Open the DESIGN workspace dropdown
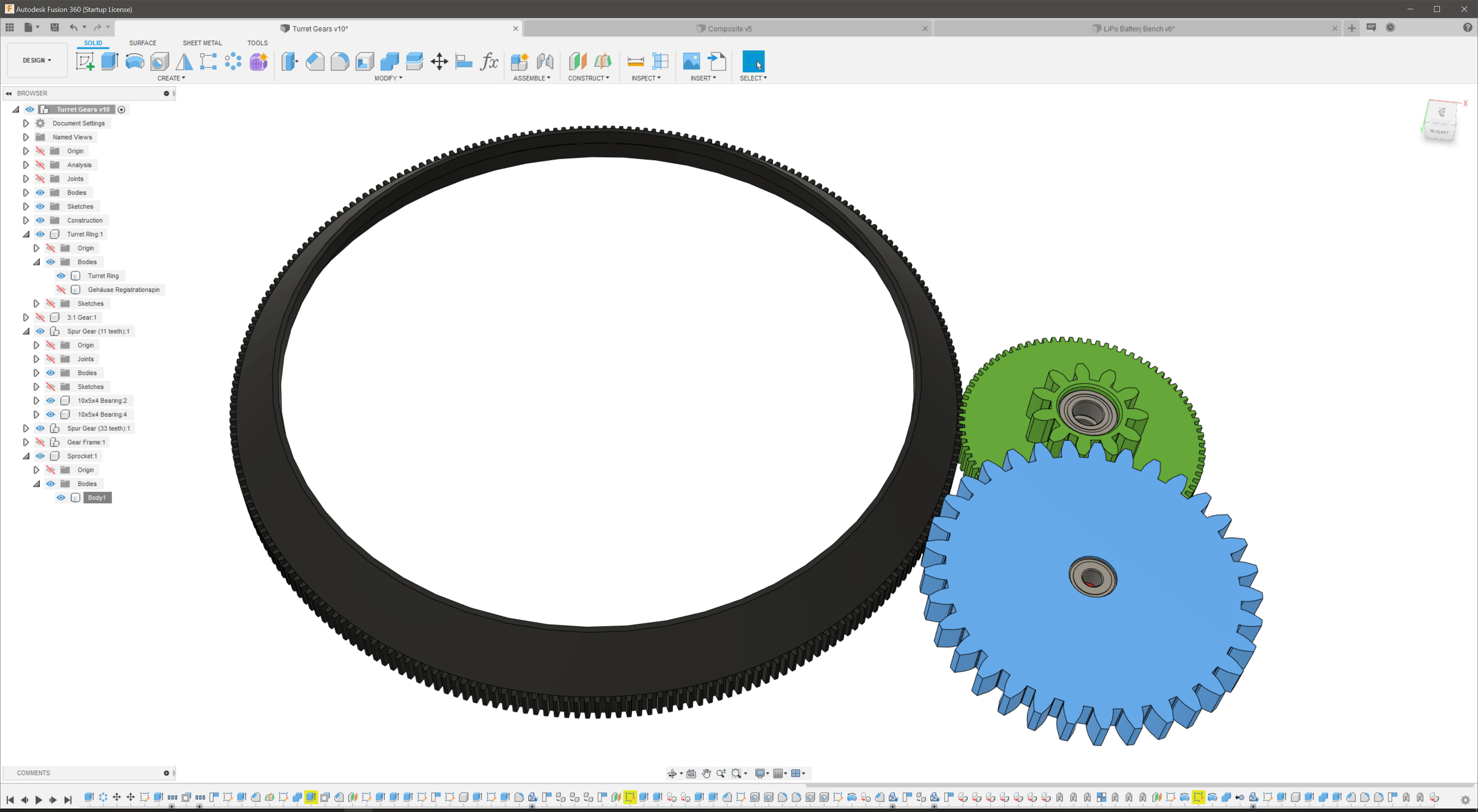This screenshot has width=1478, height=812. tap(36, 60)
